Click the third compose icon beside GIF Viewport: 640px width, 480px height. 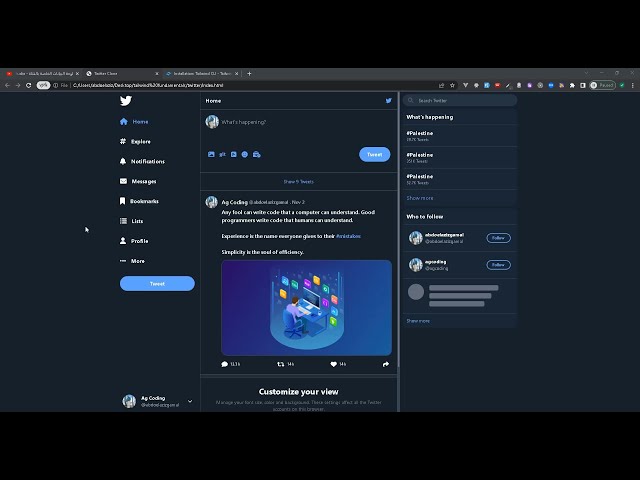tap(233, 154)
